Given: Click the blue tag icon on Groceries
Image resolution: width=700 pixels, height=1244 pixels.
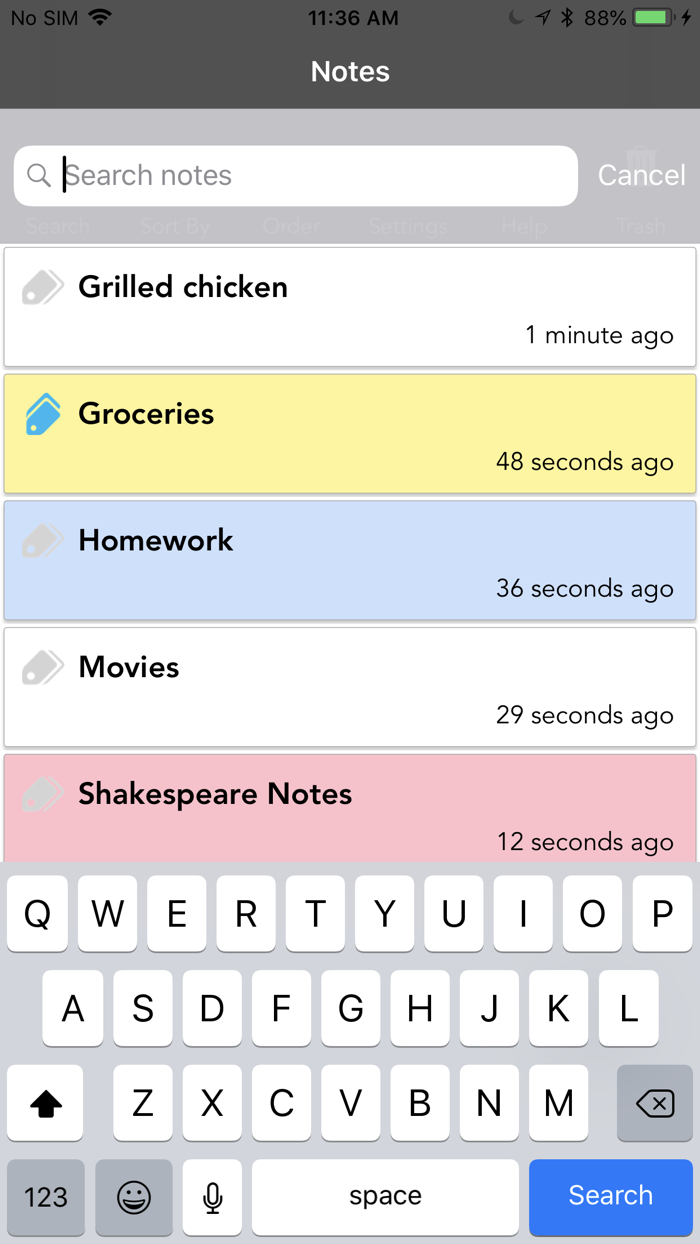Looking at the screenshot, I should [42, 413].
